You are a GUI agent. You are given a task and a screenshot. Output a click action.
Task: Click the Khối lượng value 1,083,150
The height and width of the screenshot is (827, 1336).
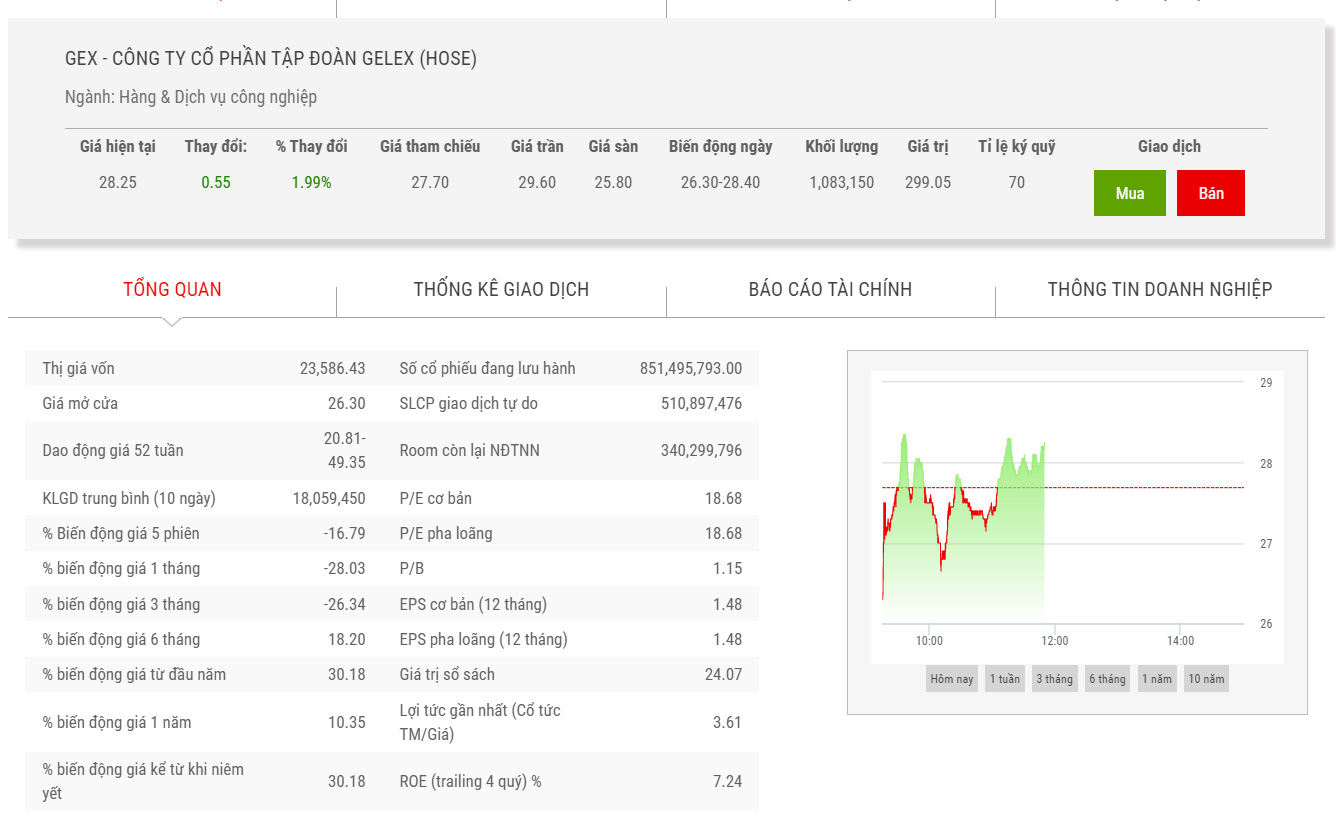click(x=841, y=182)
